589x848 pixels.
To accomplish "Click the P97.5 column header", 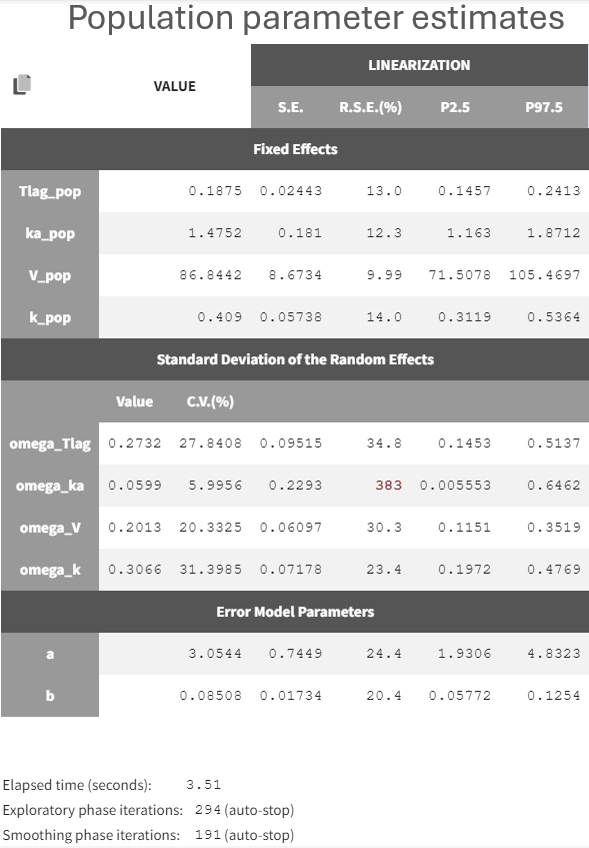I will pyautogui.click(x=544, y=107).
